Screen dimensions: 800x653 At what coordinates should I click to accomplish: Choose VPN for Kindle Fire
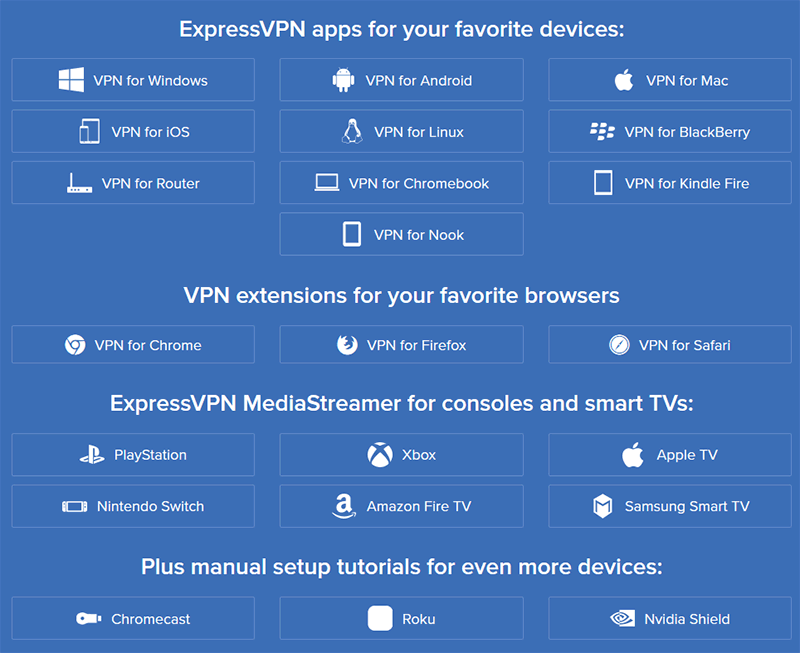[x=670, y=183]
